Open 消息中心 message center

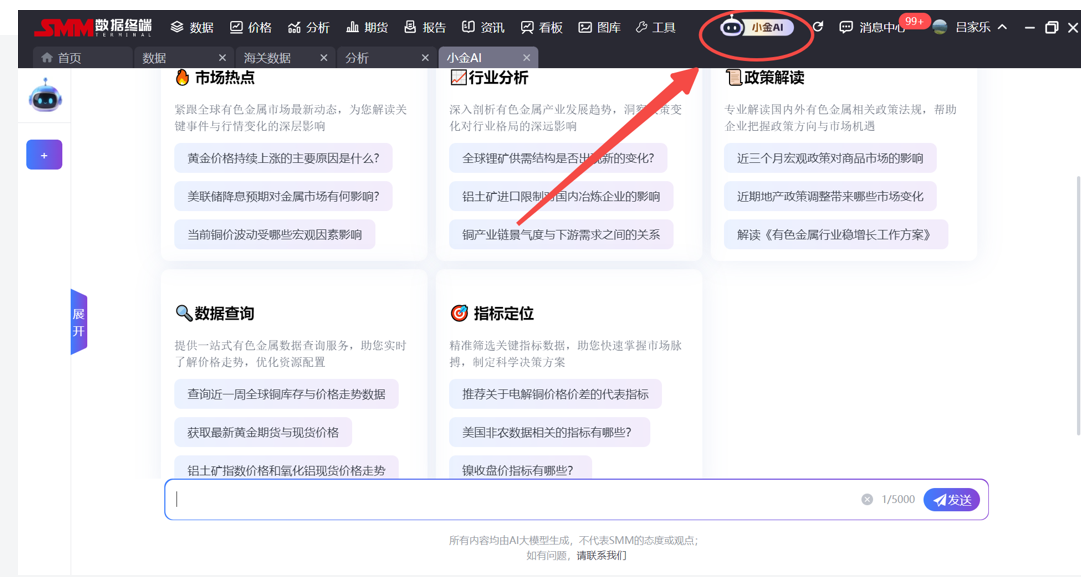(x=872, y=28)
